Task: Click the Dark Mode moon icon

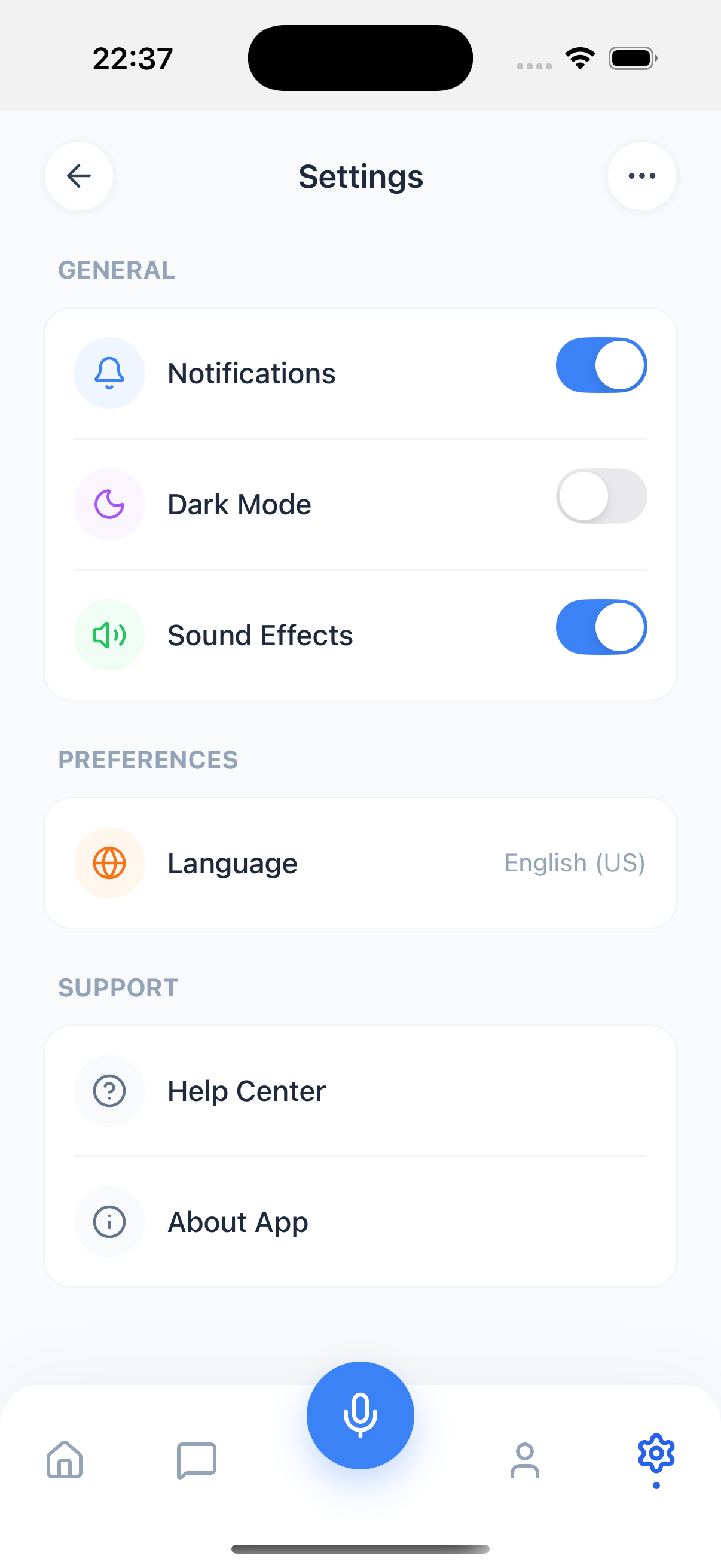Action: (109, 504)
